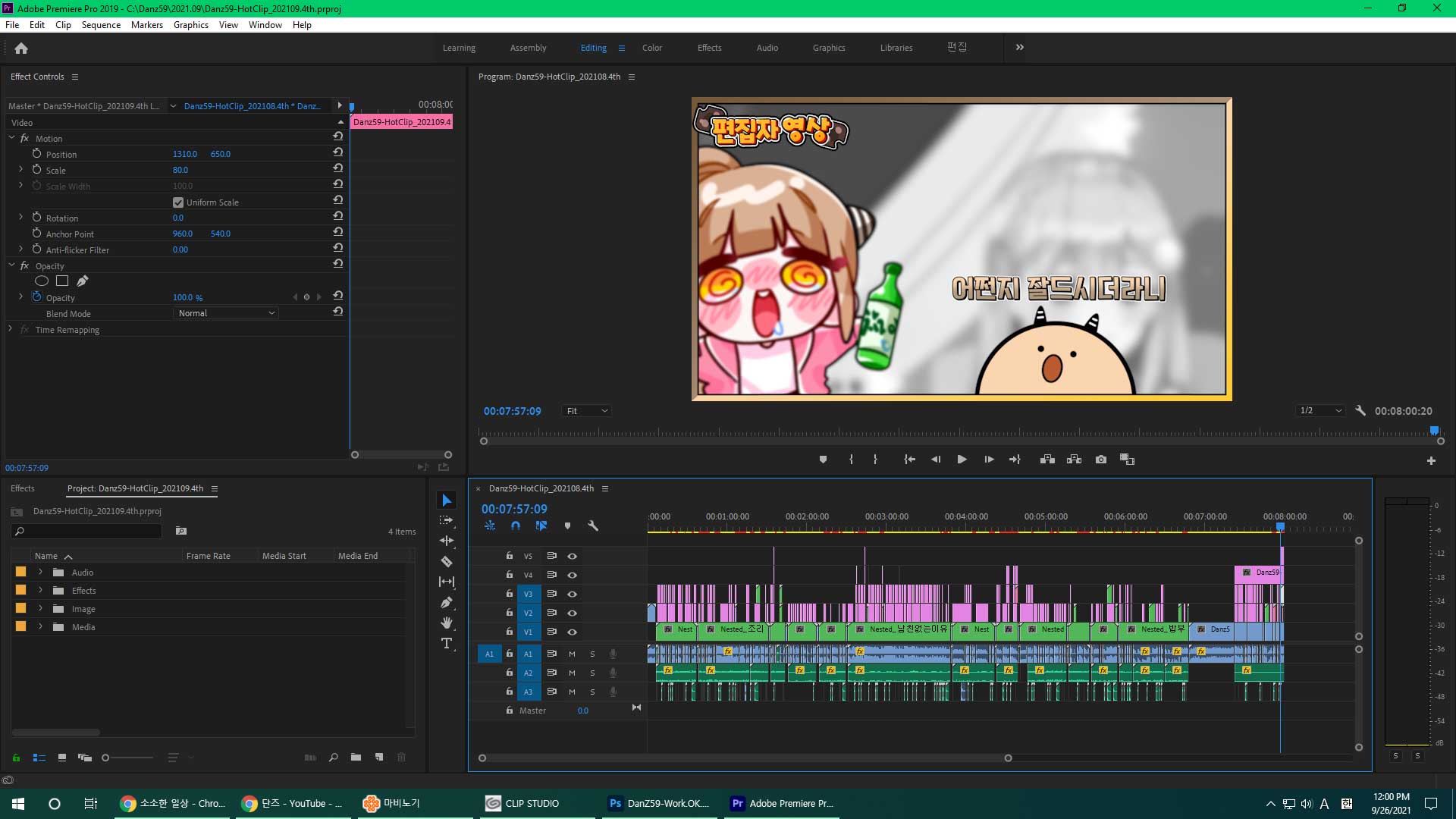
Task: Open Program monitor settings wrench
Action: coord(1360,410)
